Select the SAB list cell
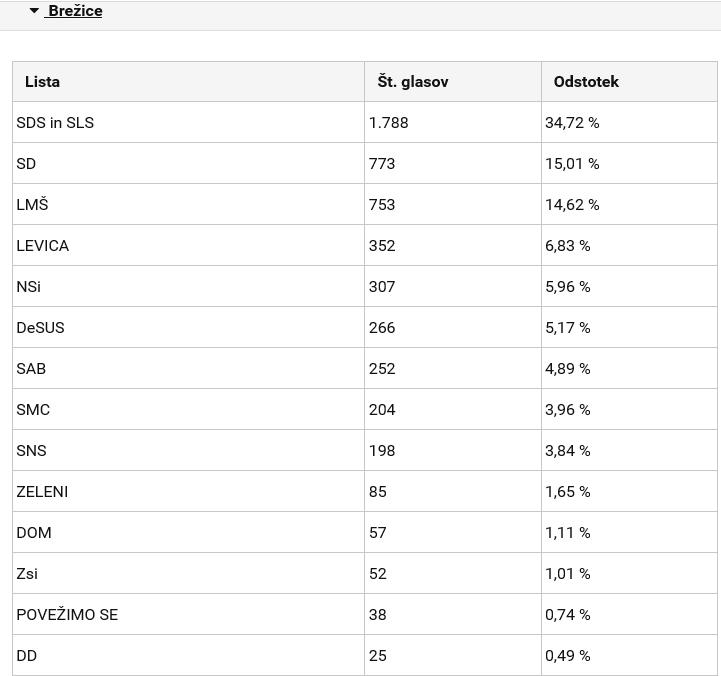This screenshot has width=721, height=676. tap(189, 368)
